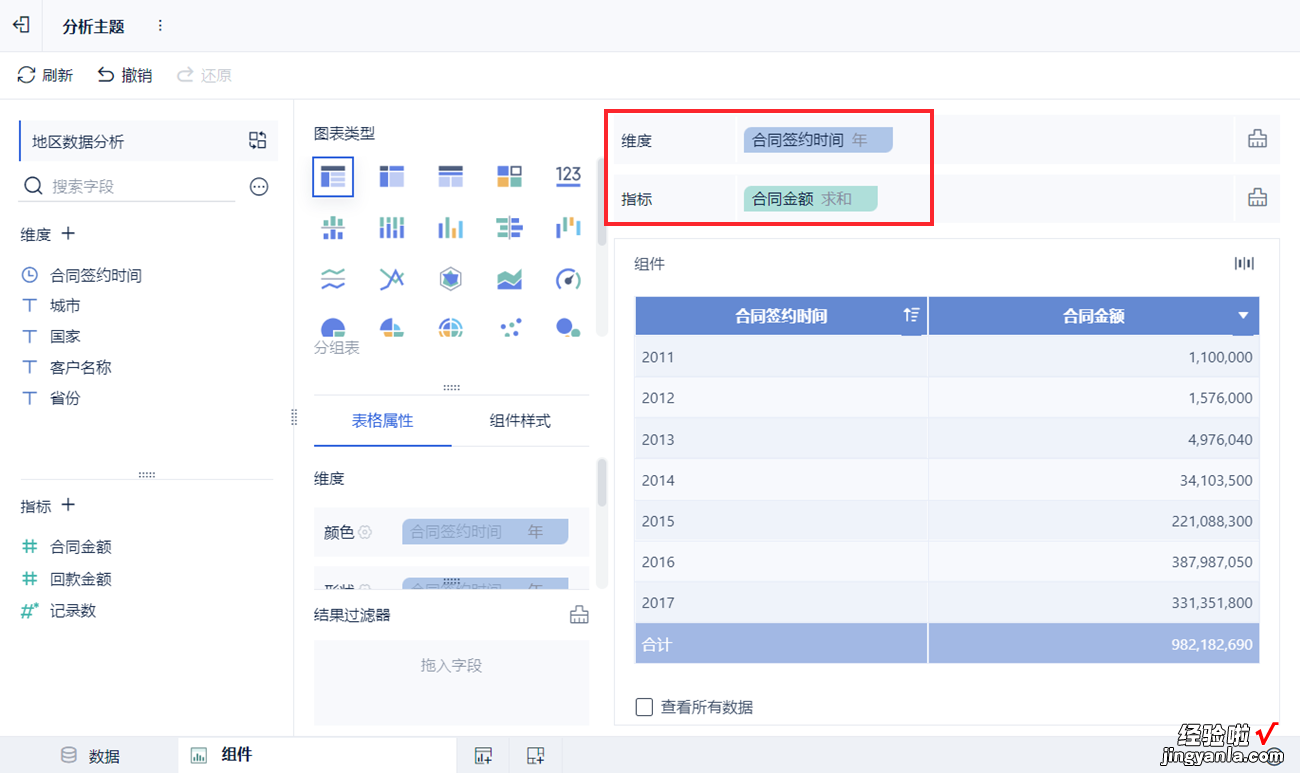Switch to the 组件样式 tab
This screenshot has width=1300, height=773.
520,421
